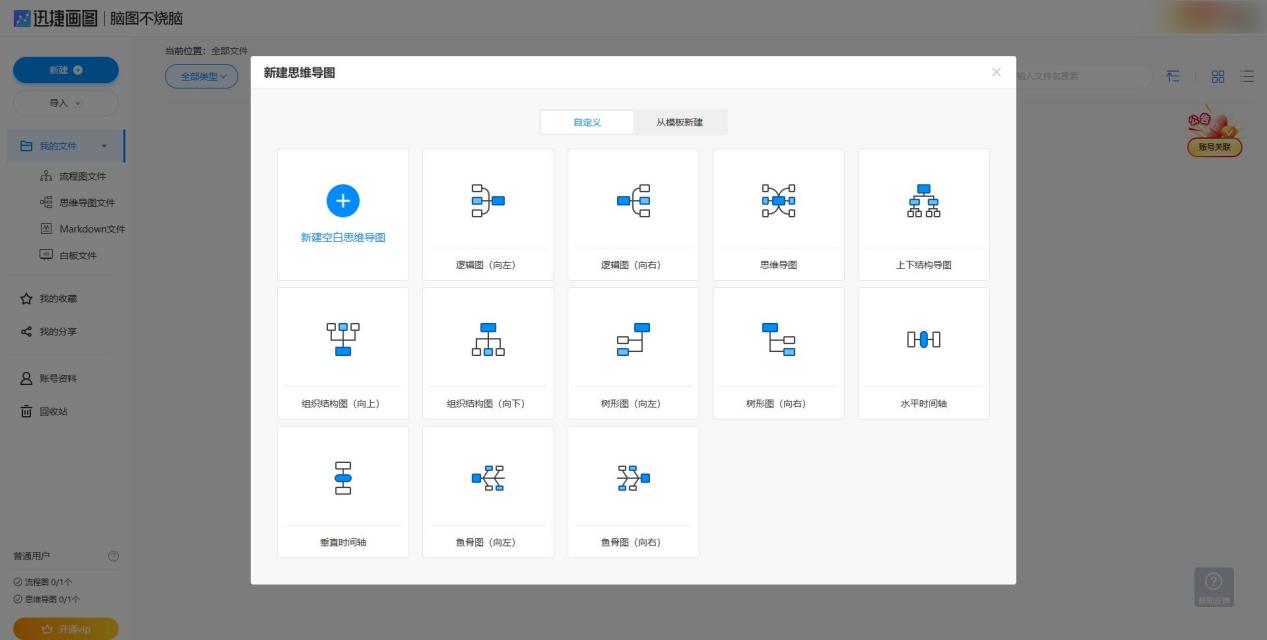Click the 迅捷画图 logo
Image resolution: width=1267 pixels, height=640 pixels.
(55, 18)
